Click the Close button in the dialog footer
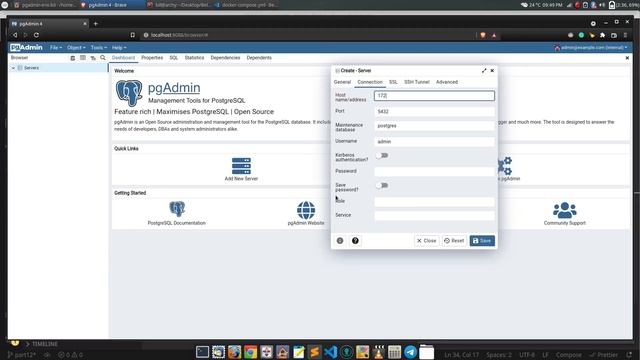 pos(427,241)
